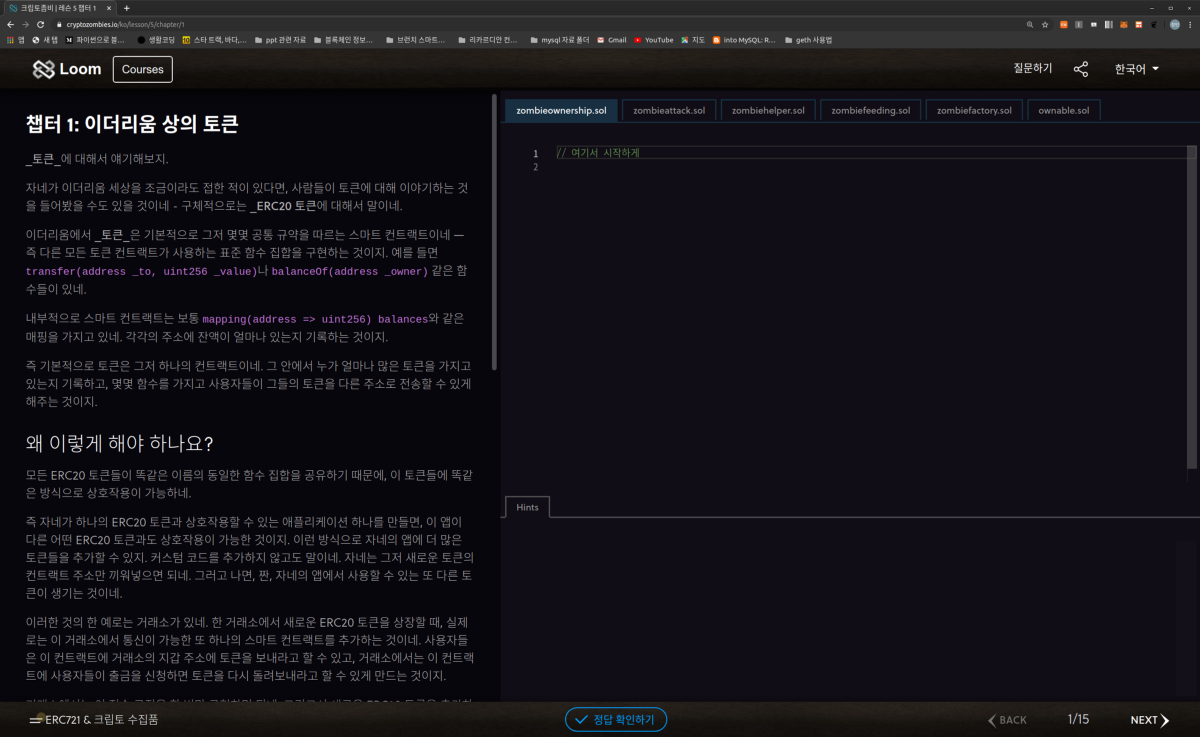
Task: Click heading 왜 이렇게 해야 하나요?
Action: click(119, 443)
